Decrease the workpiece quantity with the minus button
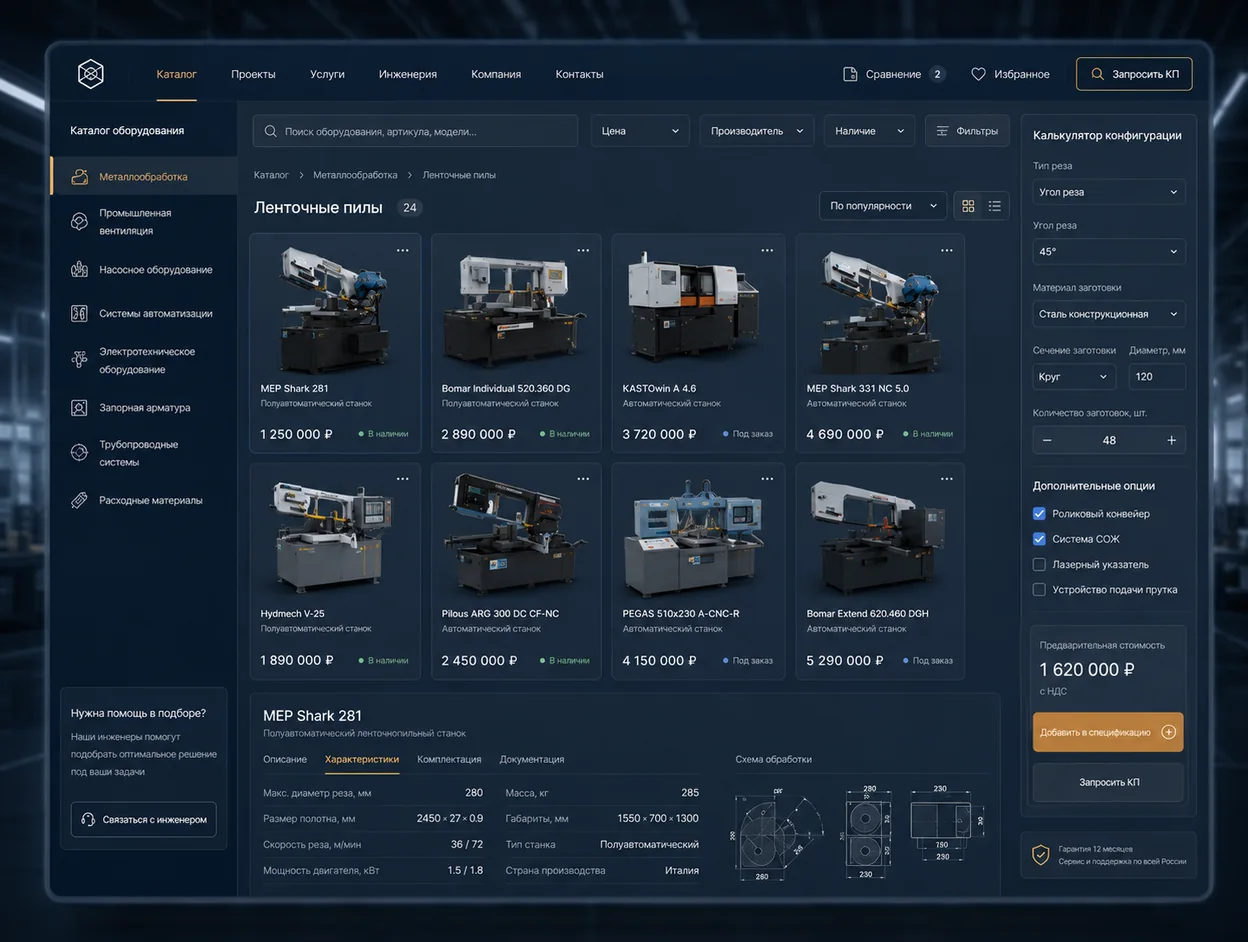Screen dimensions: 1248x942 tap(1047, 440)
